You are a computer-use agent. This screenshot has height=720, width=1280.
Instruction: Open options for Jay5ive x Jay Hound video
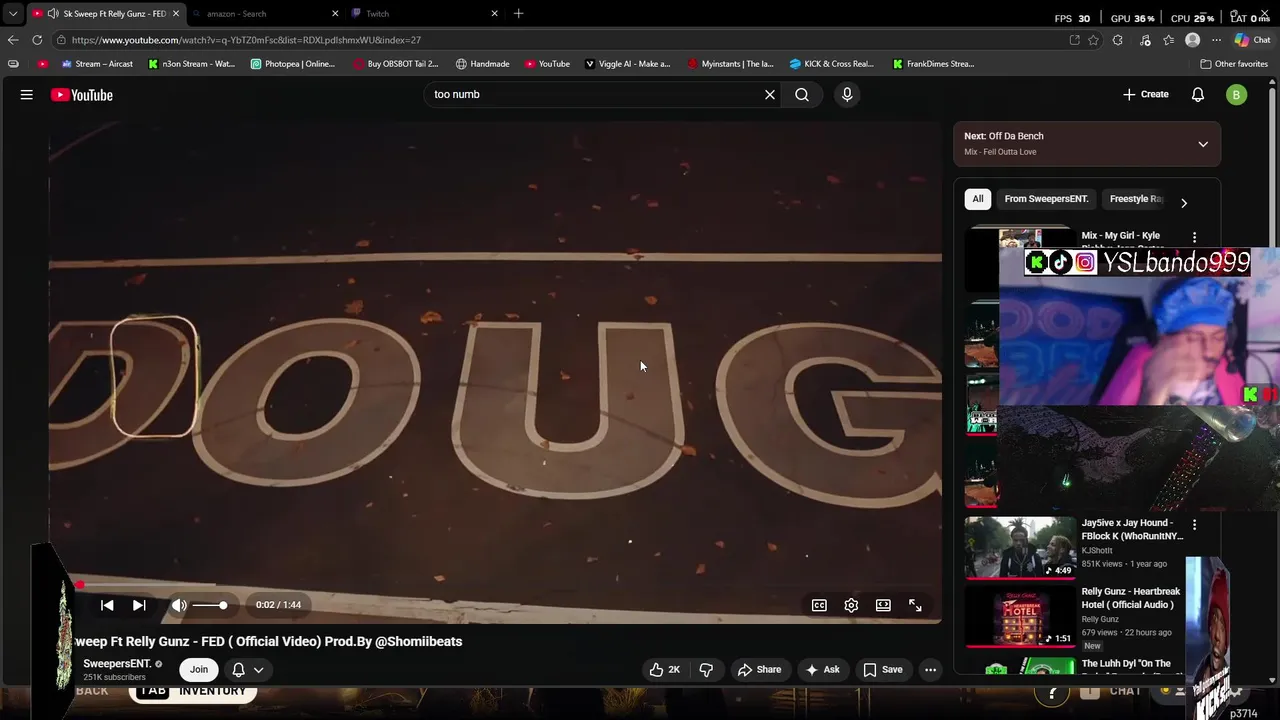click(x=1194, y=524)
